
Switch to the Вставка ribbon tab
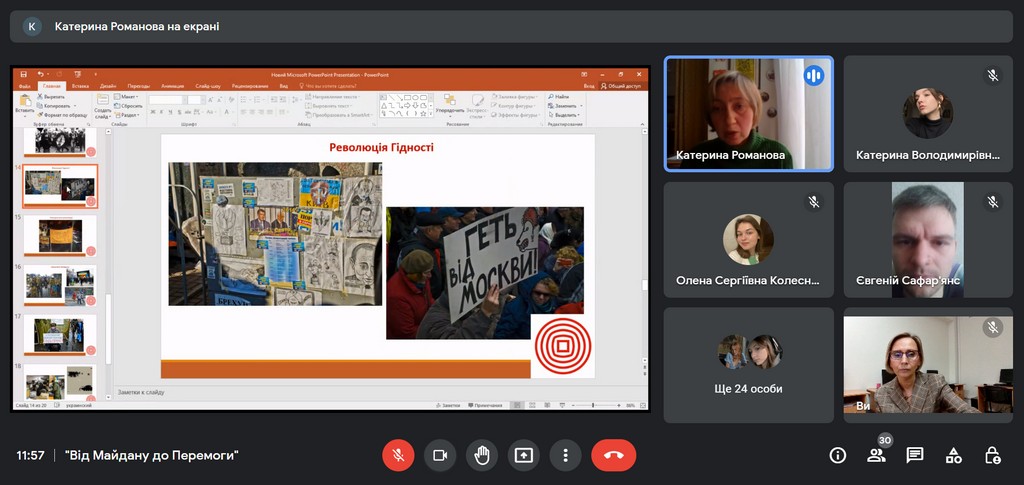tap(80, 86)
